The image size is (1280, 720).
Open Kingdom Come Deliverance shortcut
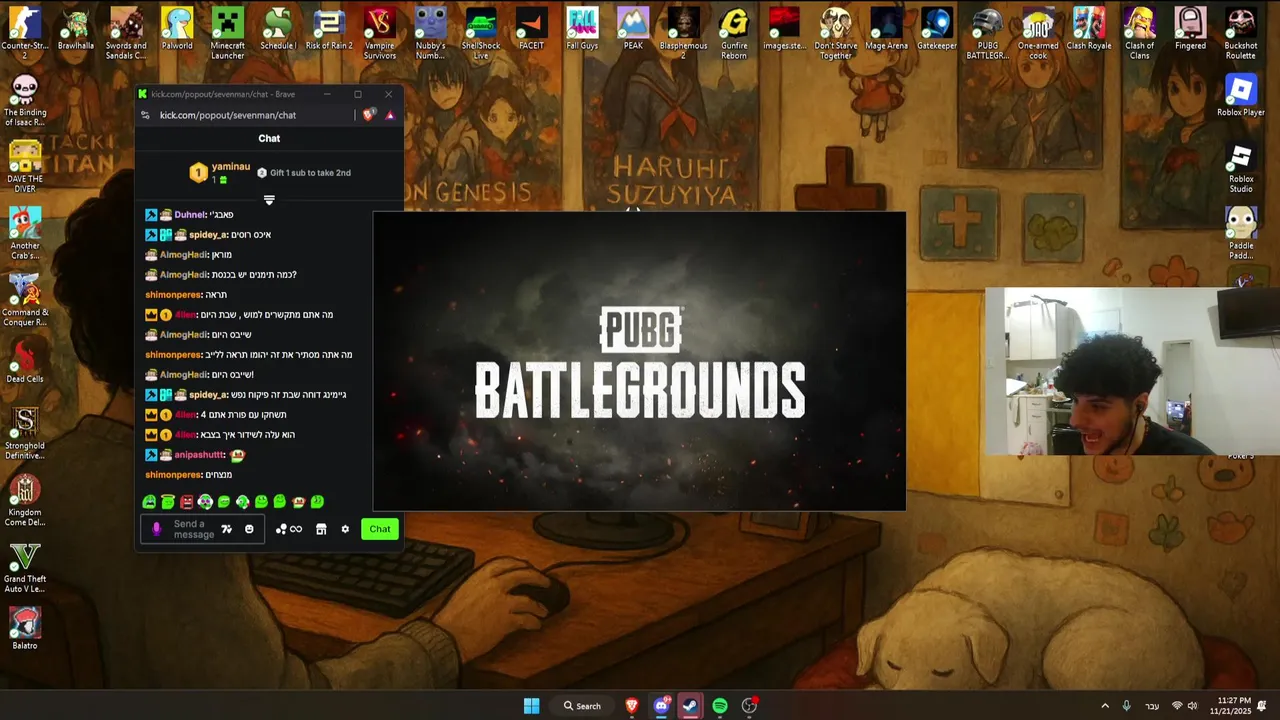(x=25, y=500)
